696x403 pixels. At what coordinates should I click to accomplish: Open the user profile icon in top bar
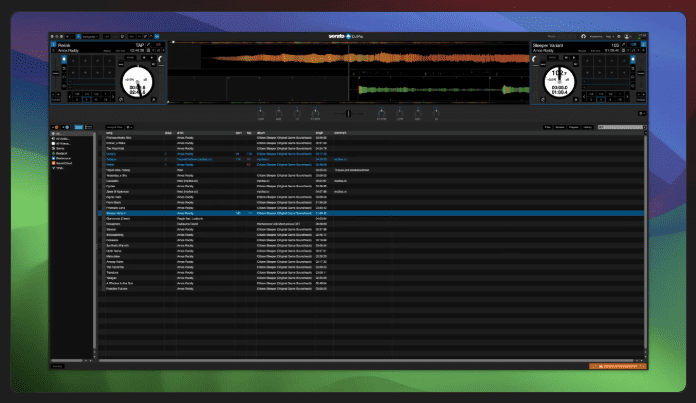[627, 36]
